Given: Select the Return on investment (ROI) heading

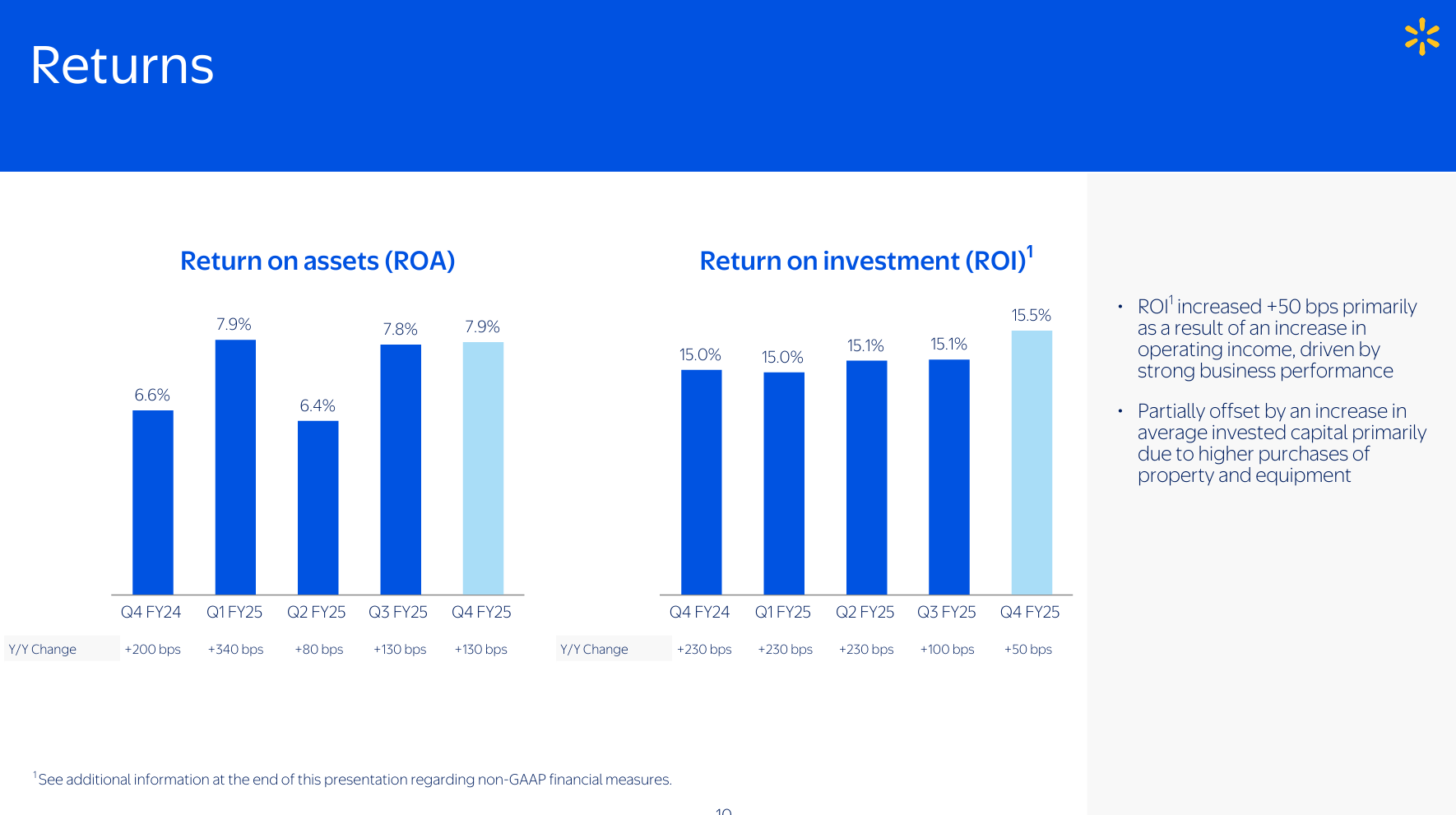Looking at the screenshot, I should 865,261.
